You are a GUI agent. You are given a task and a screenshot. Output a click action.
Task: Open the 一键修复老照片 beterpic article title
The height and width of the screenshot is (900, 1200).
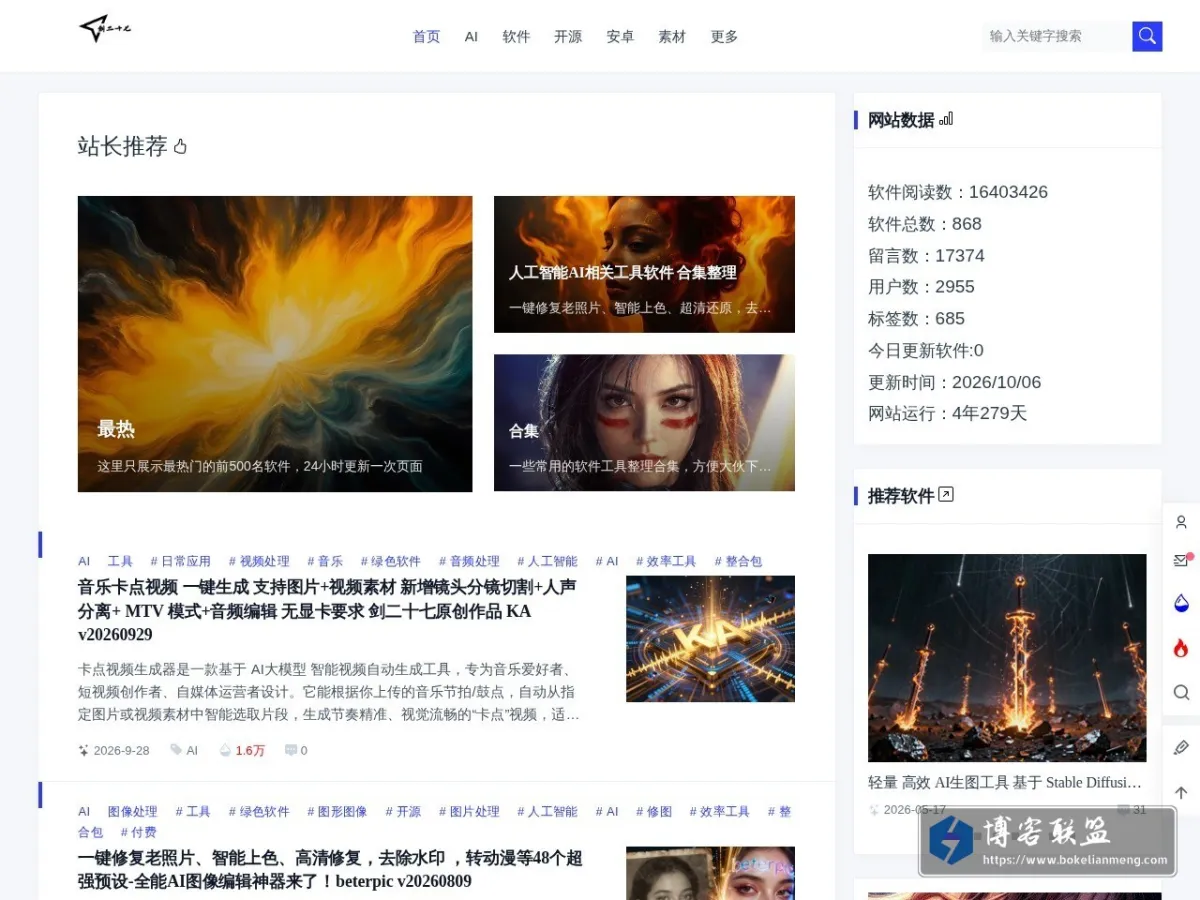tap(330, 869)
